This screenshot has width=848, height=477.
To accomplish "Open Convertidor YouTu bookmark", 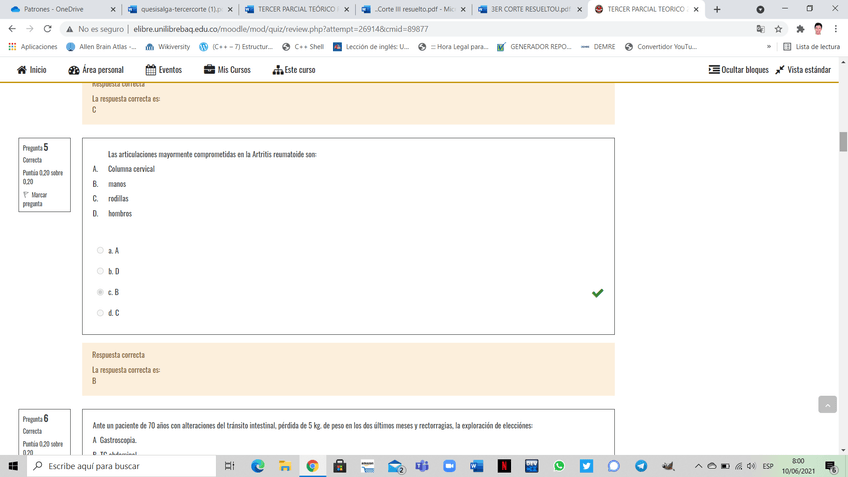I will tap(660, 47).
